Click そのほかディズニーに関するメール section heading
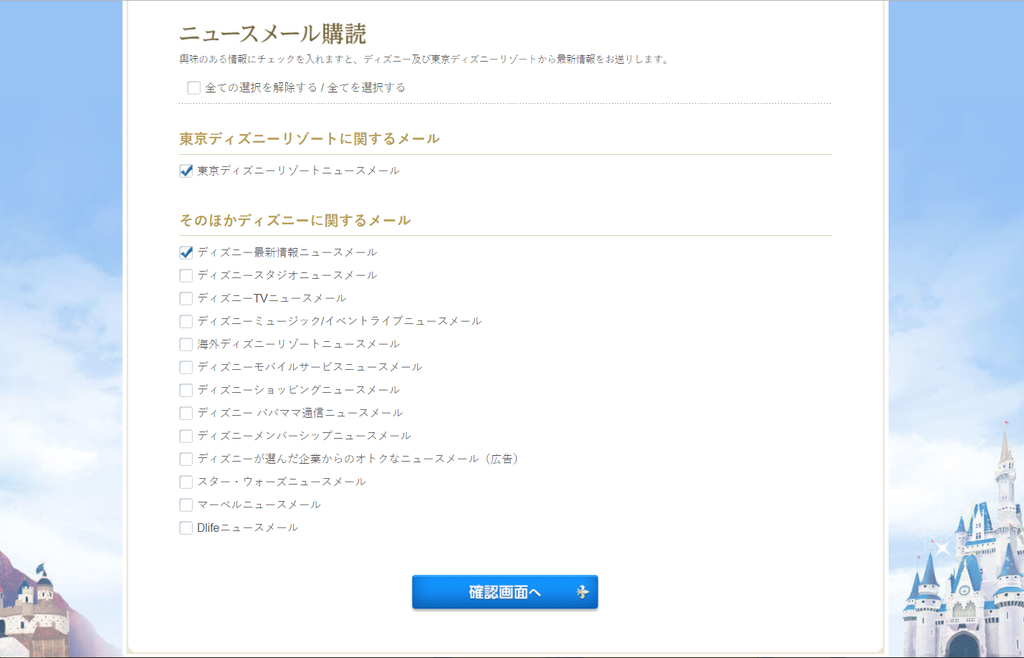1024x658 pixels. [295, 221]
